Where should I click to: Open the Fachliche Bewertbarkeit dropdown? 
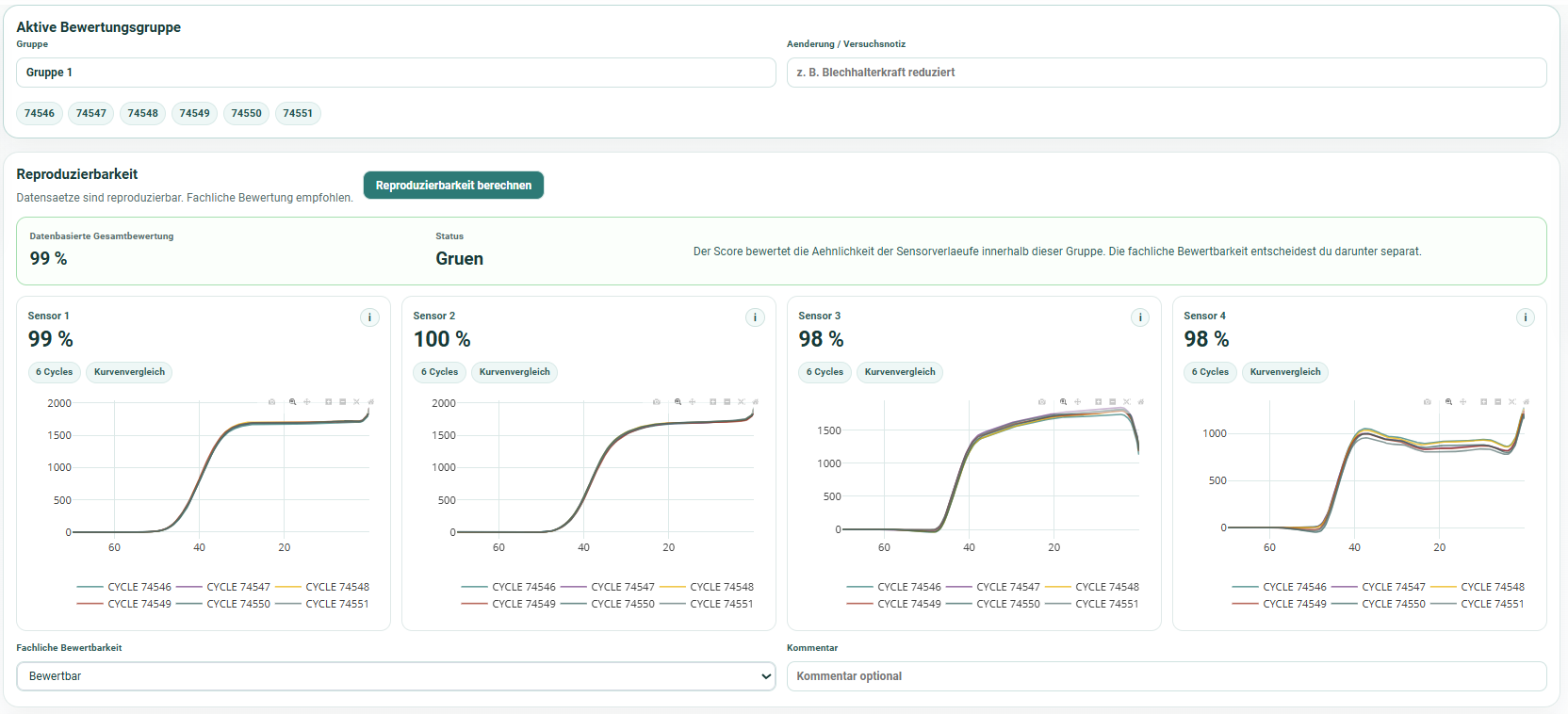[x=396, y=676]
